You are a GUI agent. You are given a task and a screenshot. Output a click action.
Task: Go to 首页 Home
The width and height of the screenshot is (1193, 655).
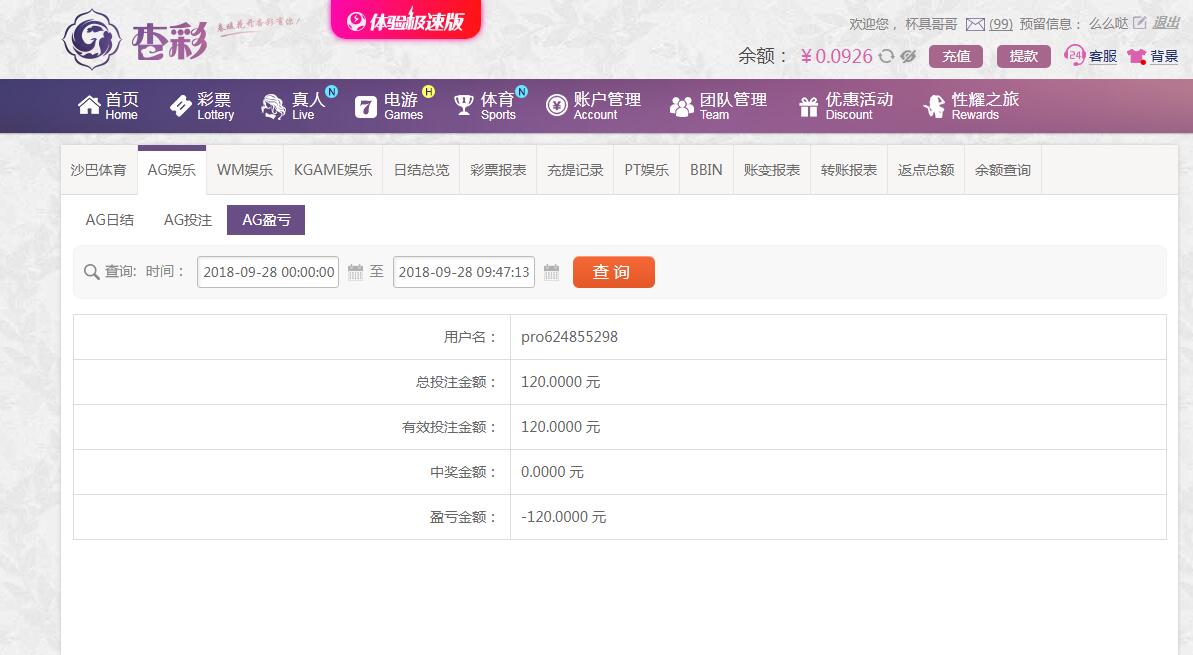pos(108,106)
